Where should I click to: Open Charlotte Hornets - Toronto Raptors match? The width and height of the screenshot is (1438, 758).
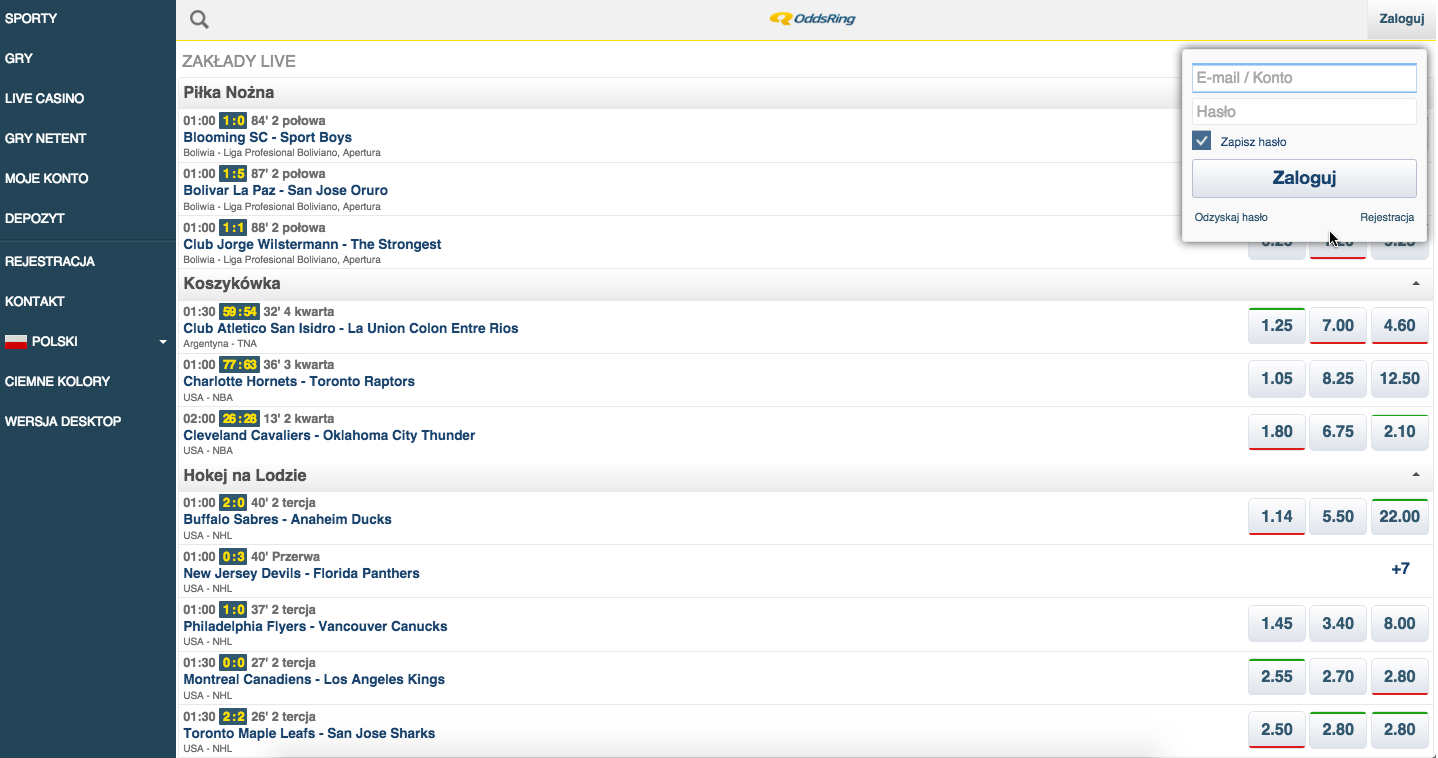pyautogui.click(x=298, y=381)
